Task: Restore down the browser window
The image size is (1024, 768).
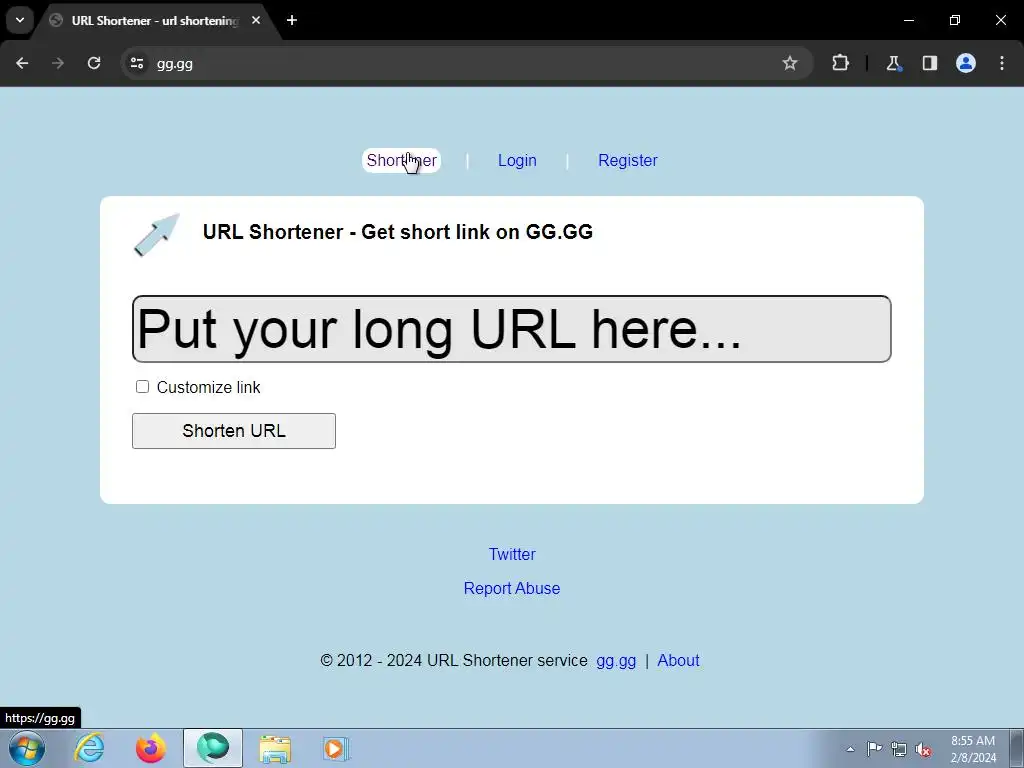Action: [955, 20]
